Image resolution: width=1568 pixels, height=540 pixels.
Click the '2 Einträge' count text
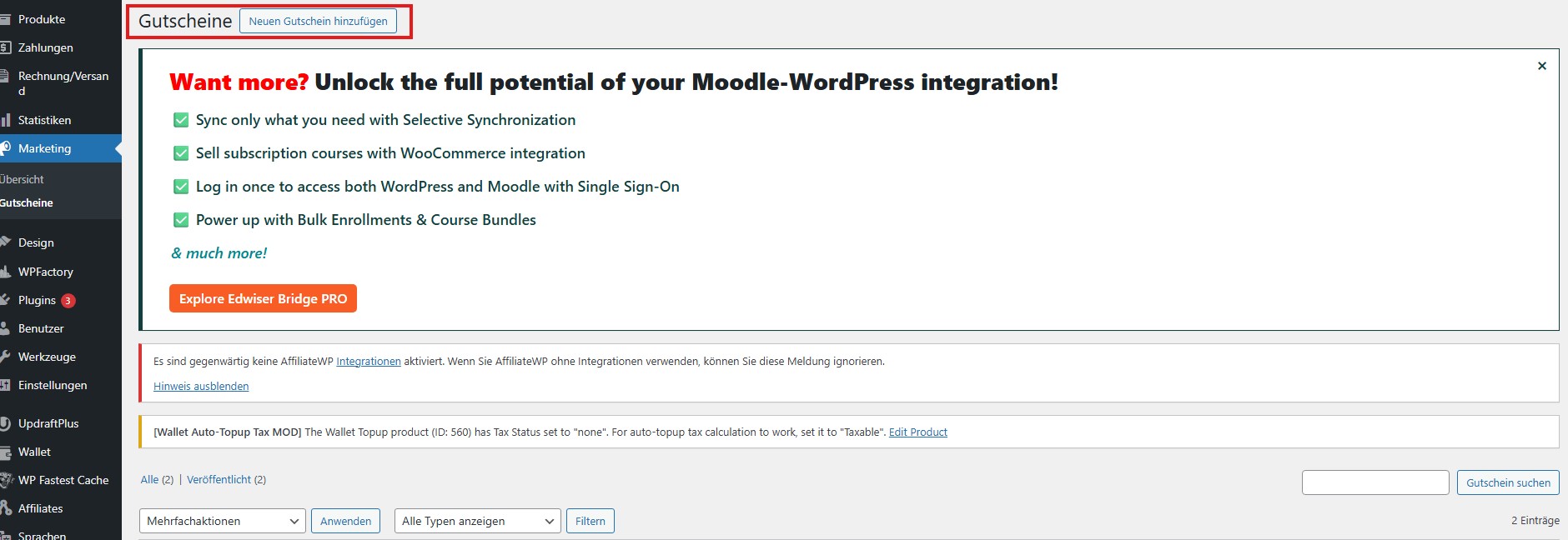1535,521
